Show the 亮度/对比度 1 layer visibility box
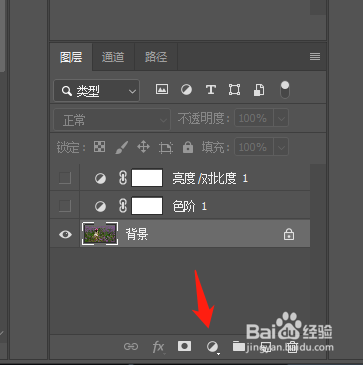 65,178
